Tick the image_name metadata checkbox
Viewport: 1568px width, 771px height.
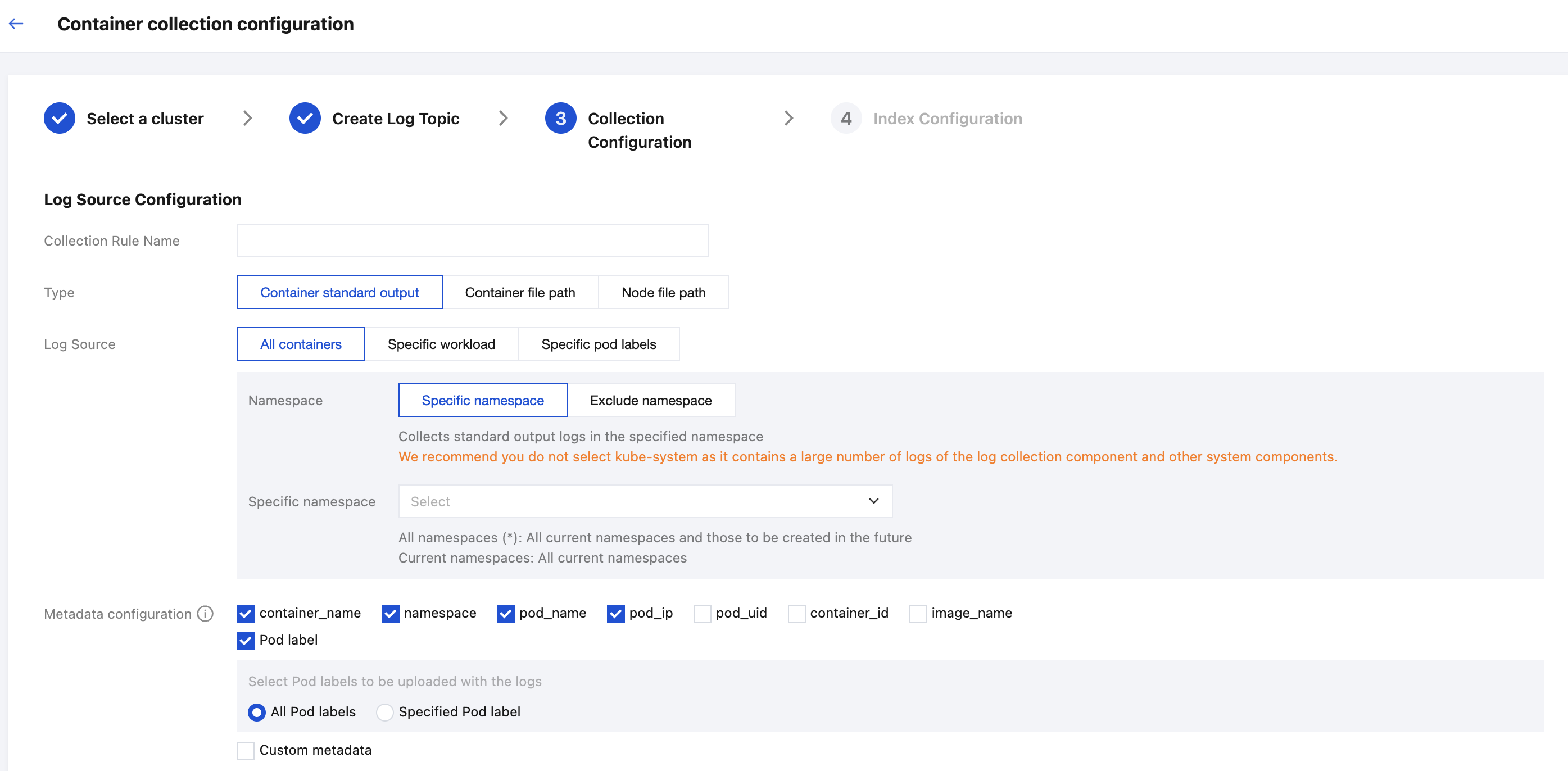[x=917, y=614]
